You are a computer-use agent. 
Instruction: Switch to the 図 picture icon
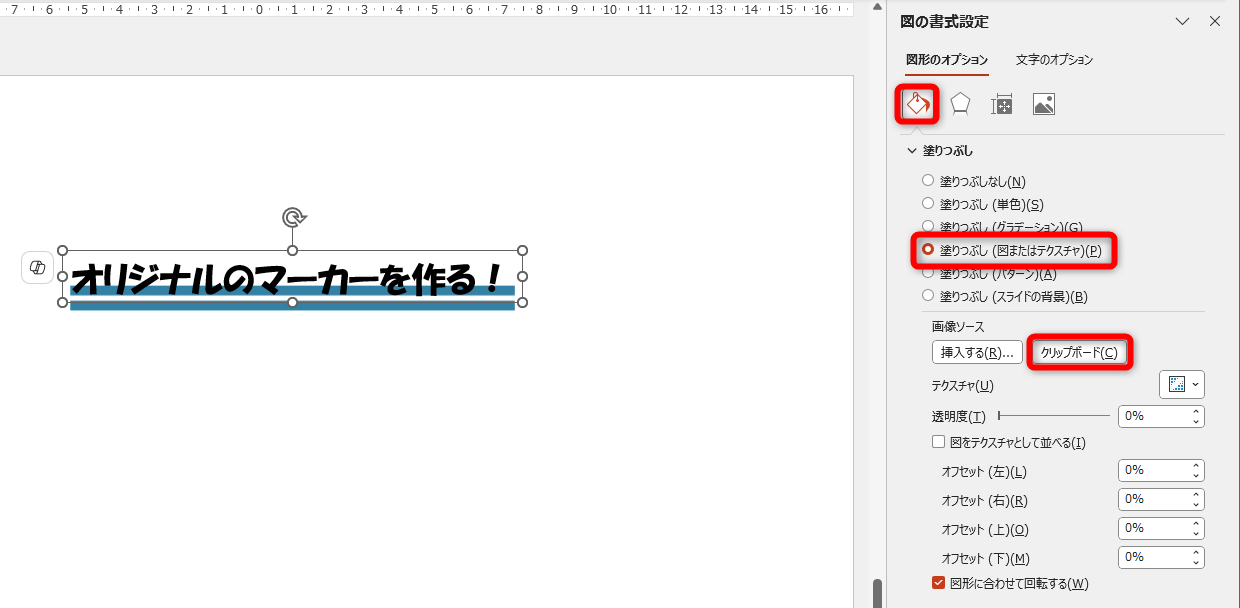(1043, 103)
